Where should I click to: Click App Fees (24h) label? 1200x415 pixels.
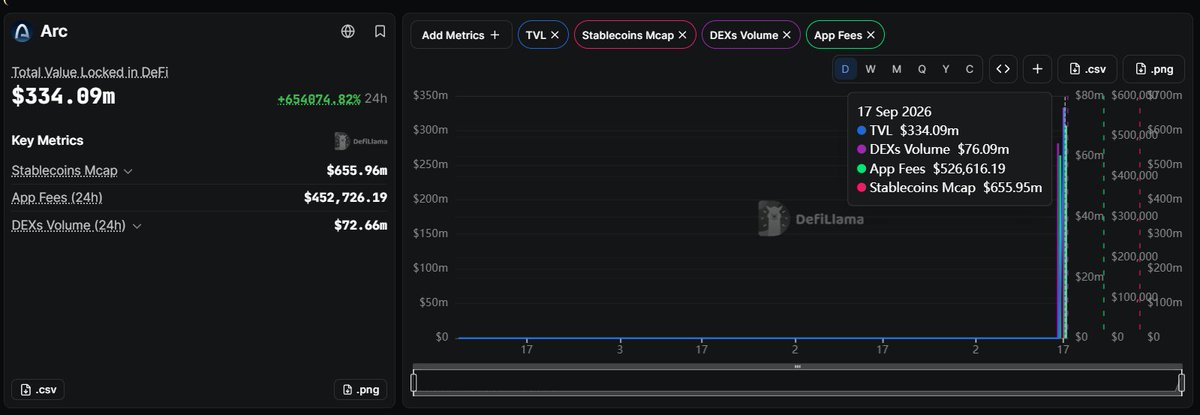tap(59, 198)
